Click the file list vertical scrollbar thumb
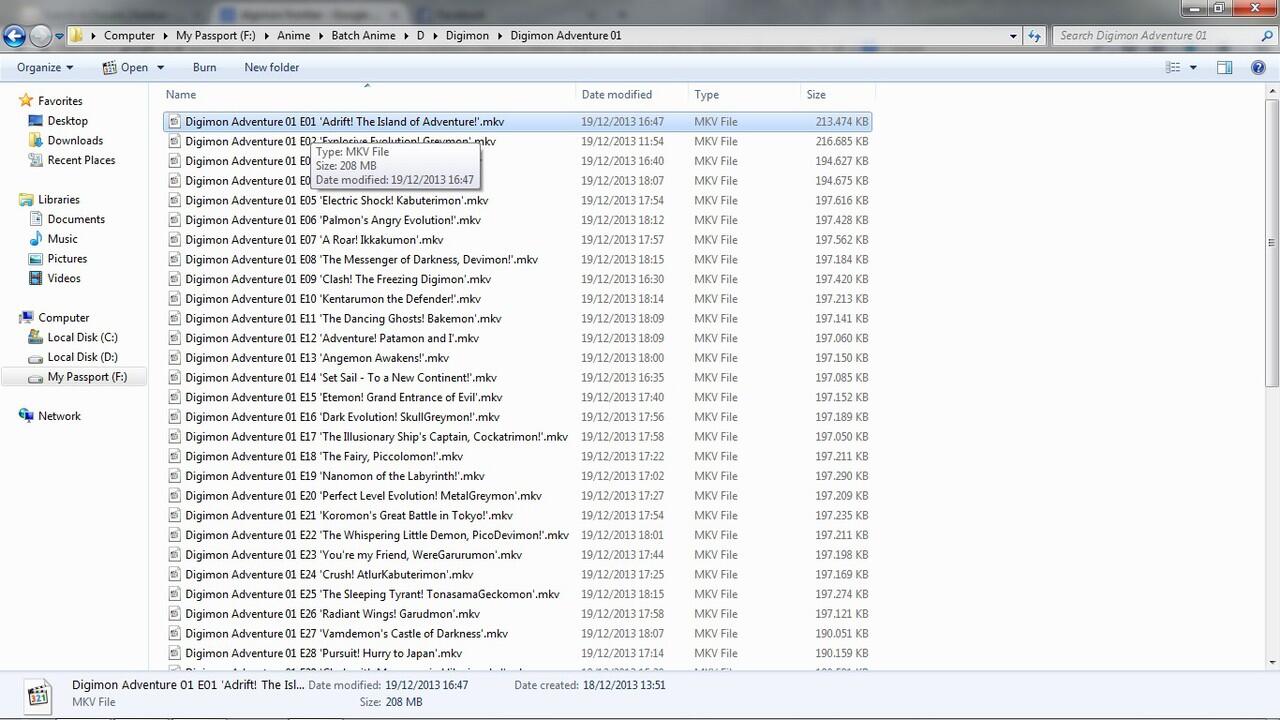 (x=1271, y=243)
